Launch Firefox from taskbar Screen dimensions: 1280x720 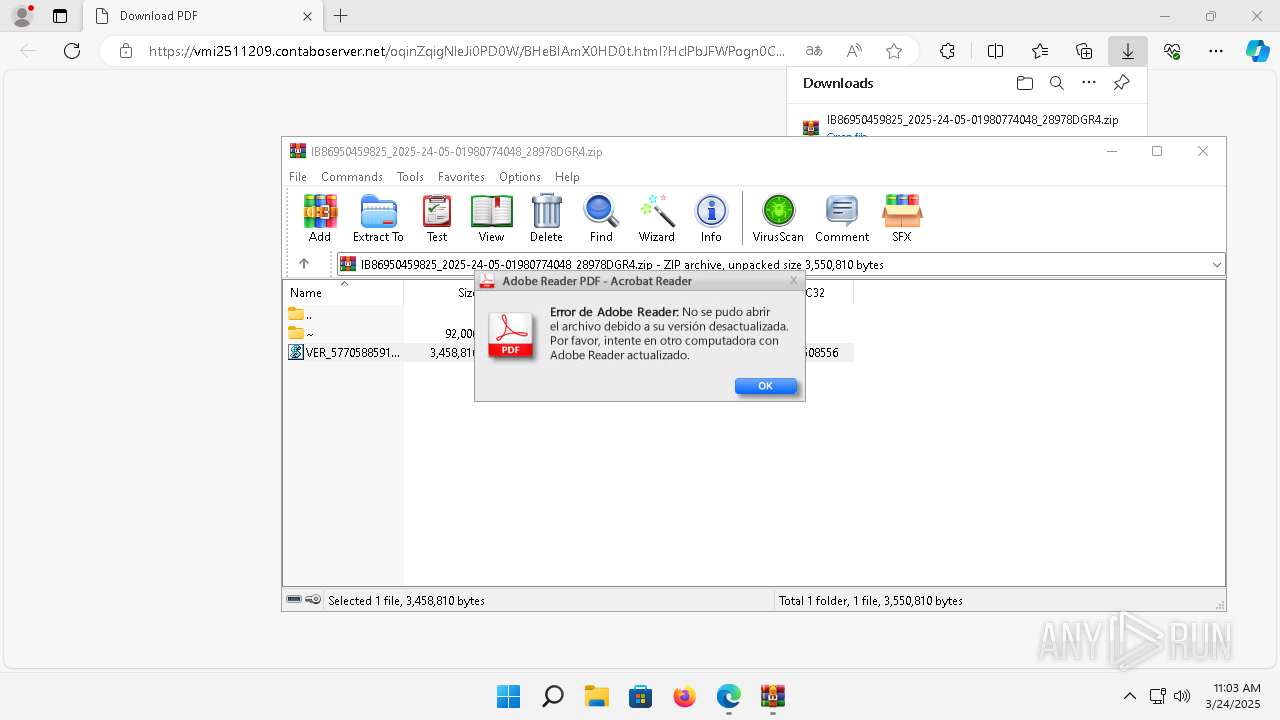(684, 696)
